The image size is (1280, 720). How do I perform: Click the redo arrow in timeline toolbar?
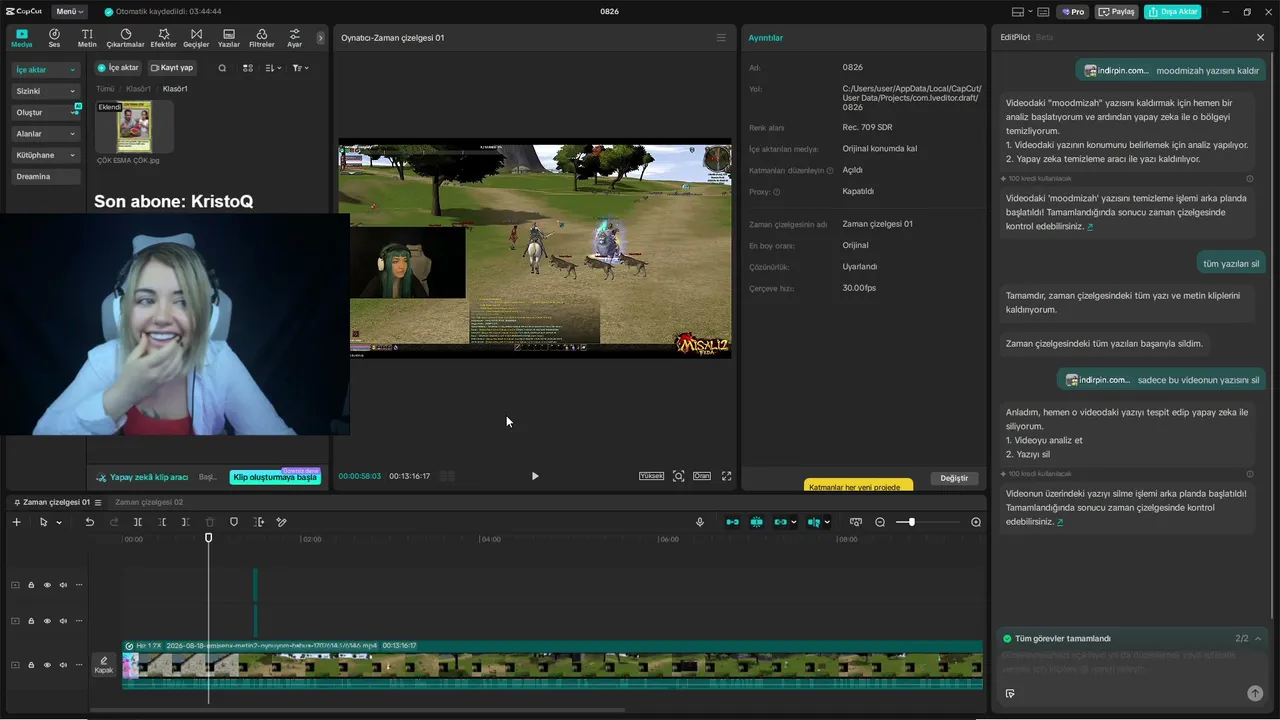tap(113, 522)
